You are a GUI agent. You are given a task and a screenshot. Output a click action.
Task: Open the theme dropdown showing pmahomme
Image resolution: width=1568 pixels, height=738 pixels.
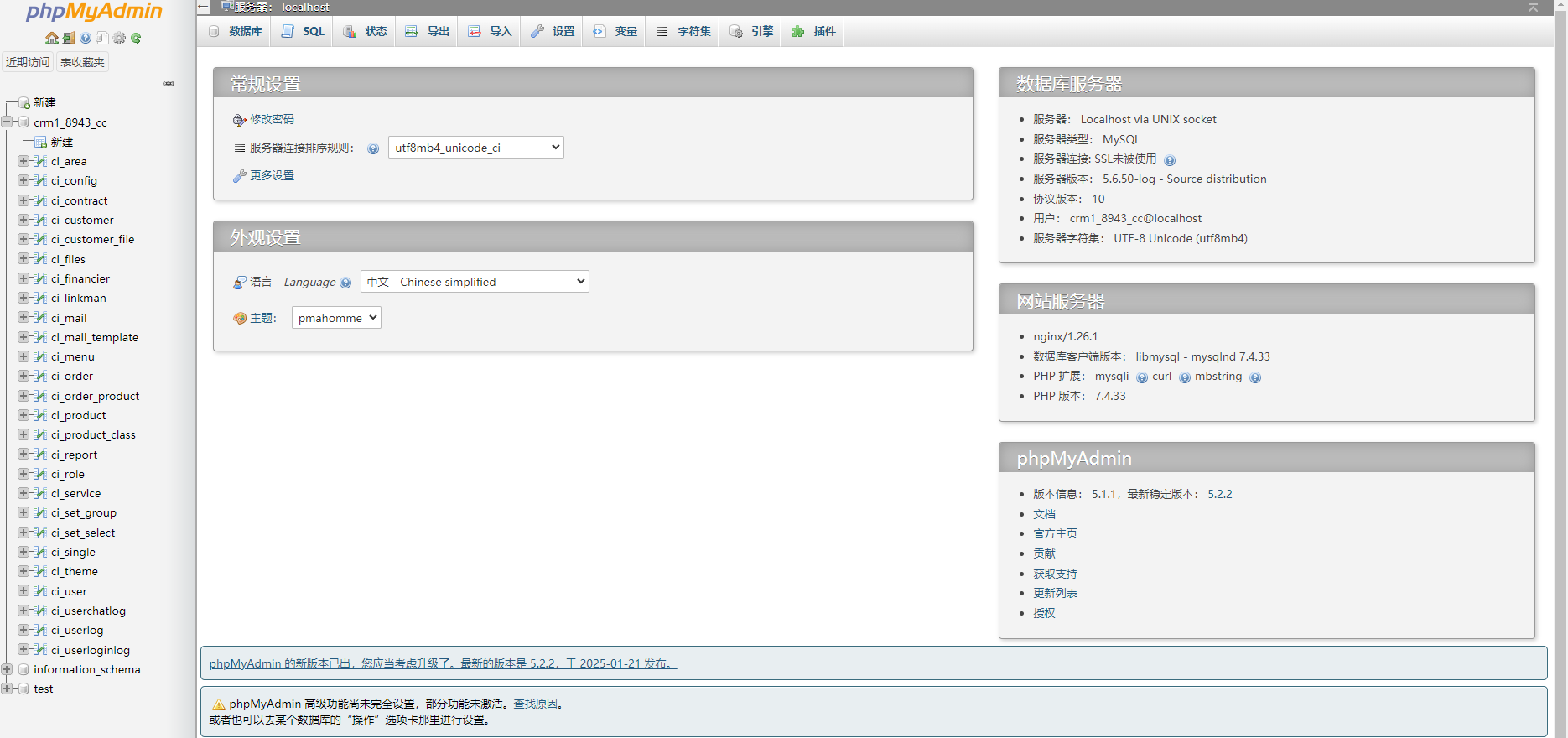point(336,318)
